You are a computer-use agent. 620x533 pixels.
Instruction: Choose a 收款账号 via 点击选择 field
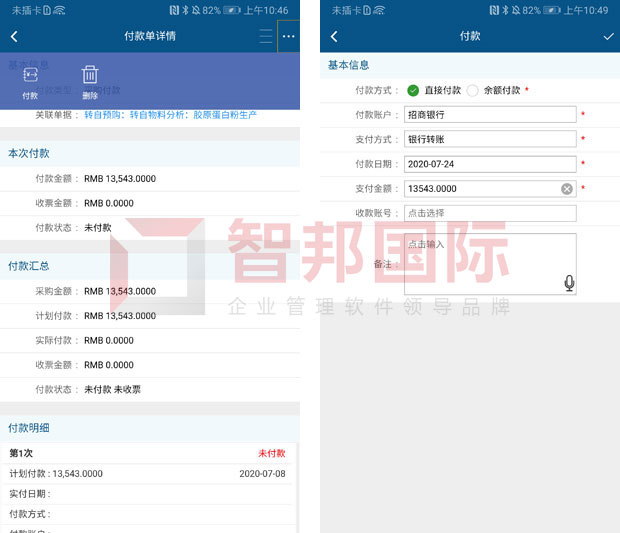coord(490,213)
